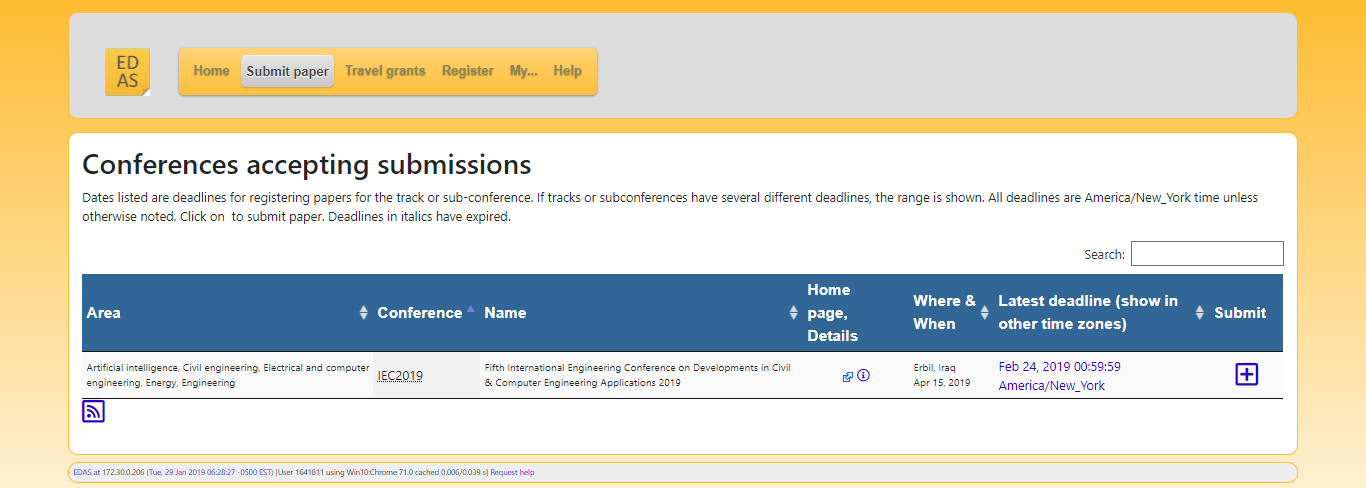Go to the Home menu item
This screenshot has height=488, width=1366.
pyautogui.click(x=211, y=71)
